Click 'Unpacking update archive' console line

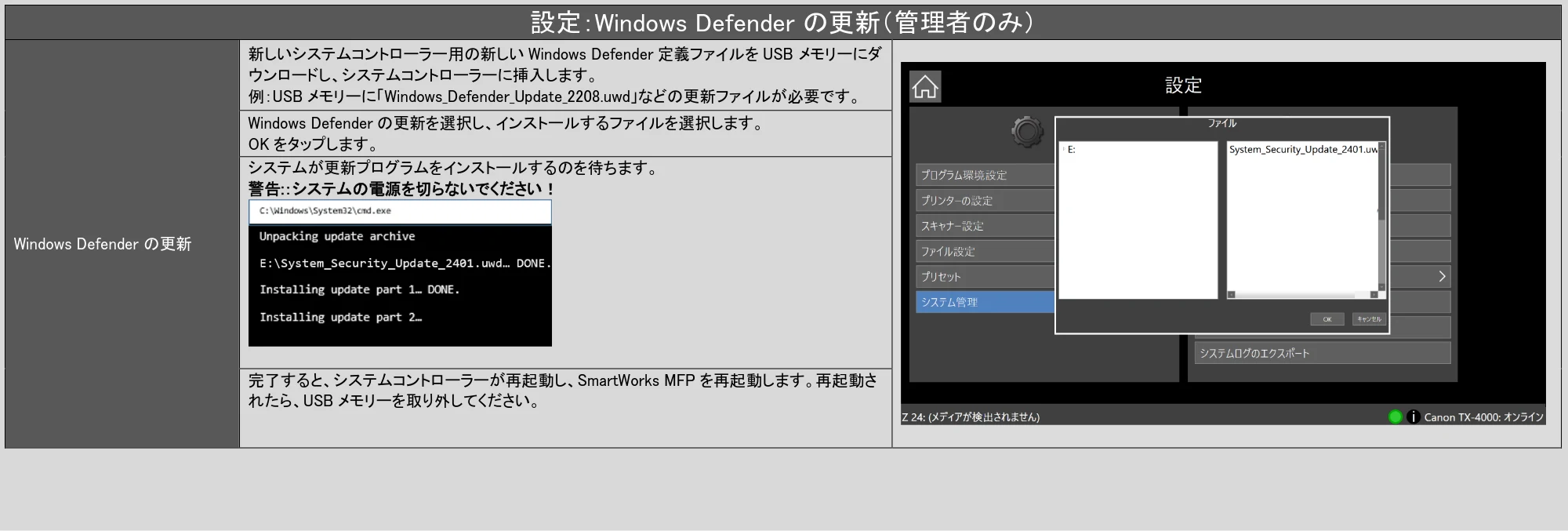tap(337, 236)
